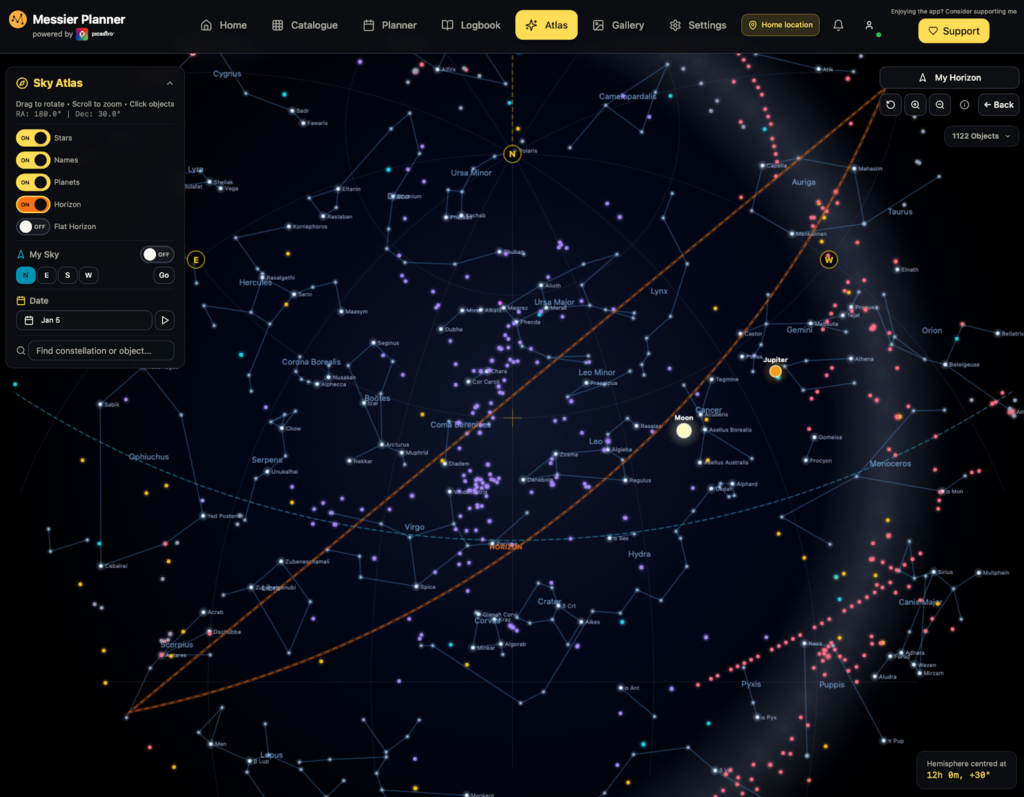This screenshot has height=797, width=1024.
Task: Click the yellow Support button
Action: pos(953,31)
